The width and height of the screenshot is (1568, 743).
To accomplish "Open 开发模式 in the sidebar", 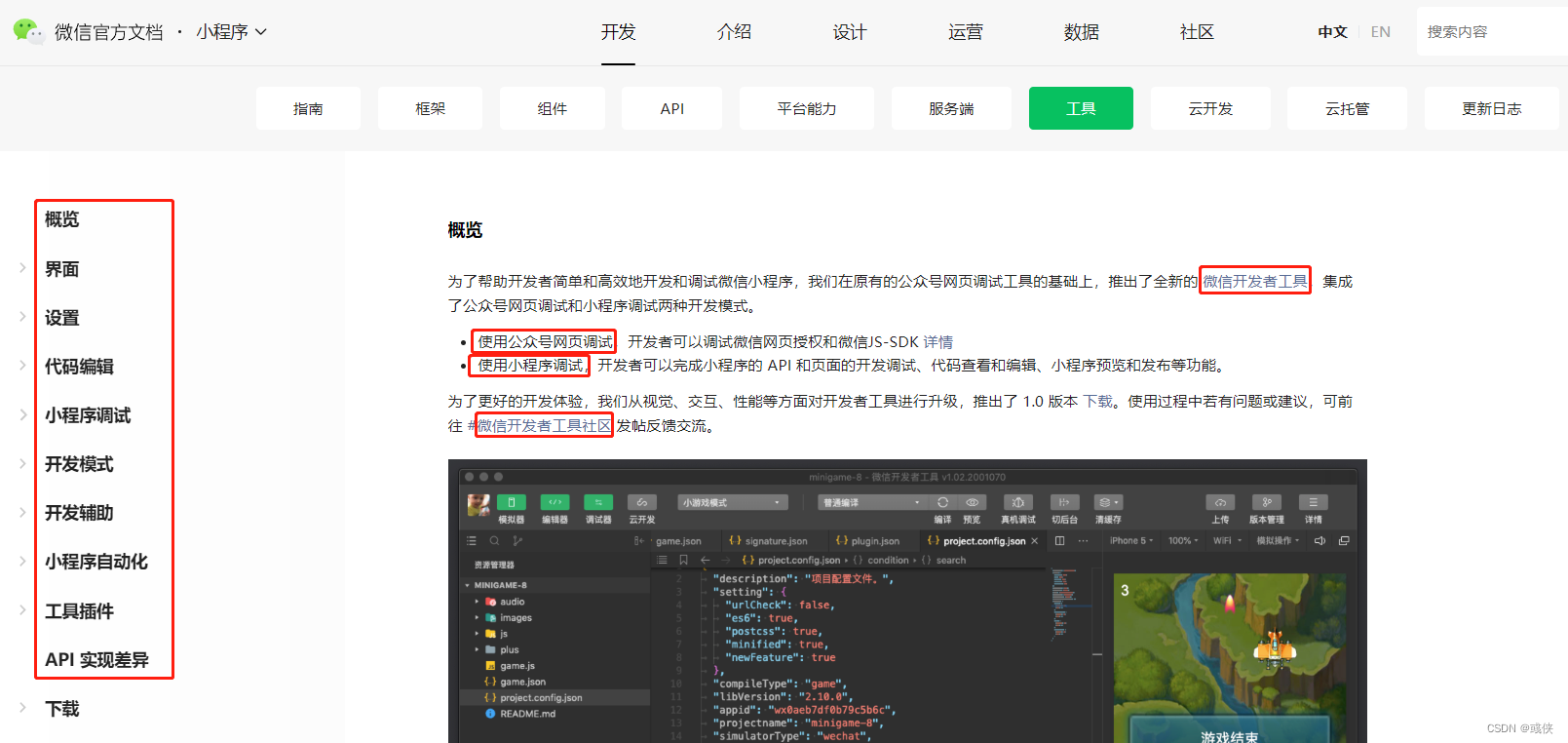I will tap(79, 464).
